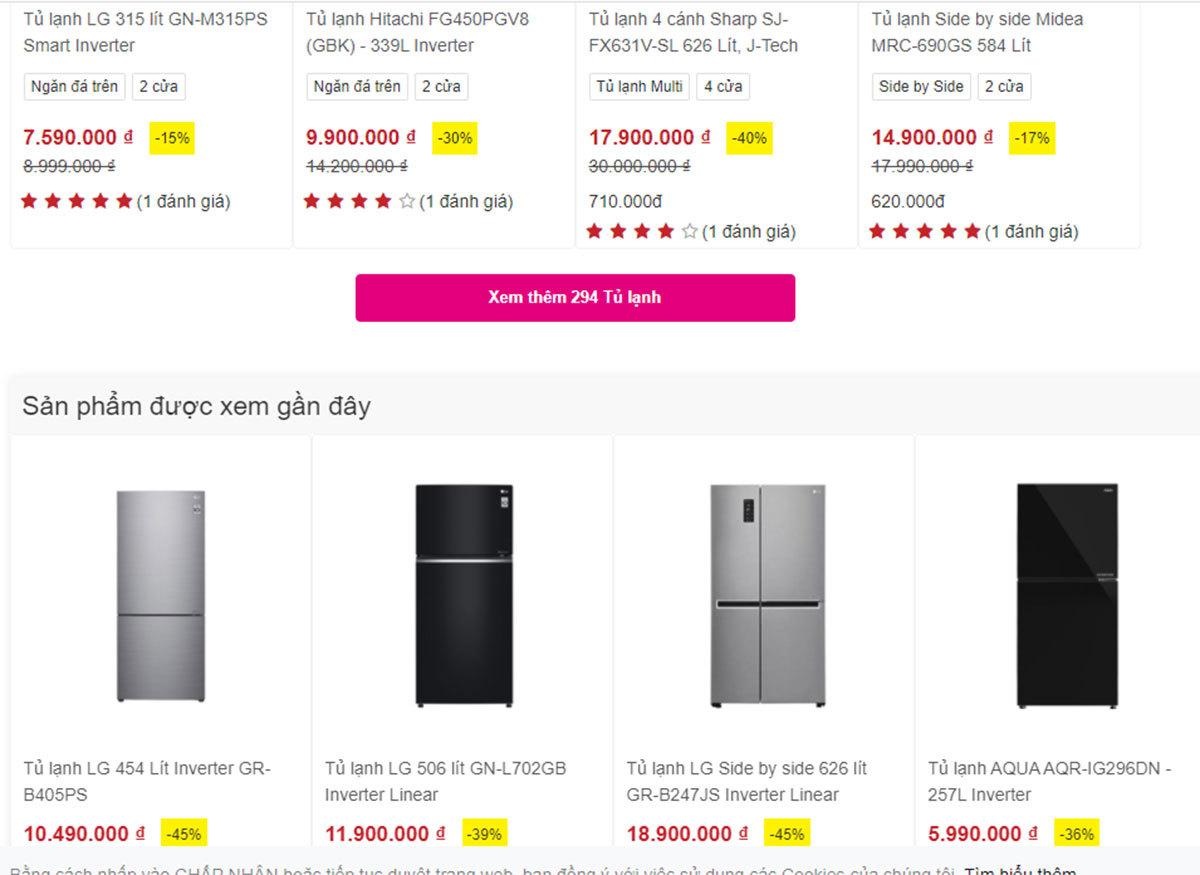Open the "Tìm hiểu thêm" cookie link

[1020, 868]
